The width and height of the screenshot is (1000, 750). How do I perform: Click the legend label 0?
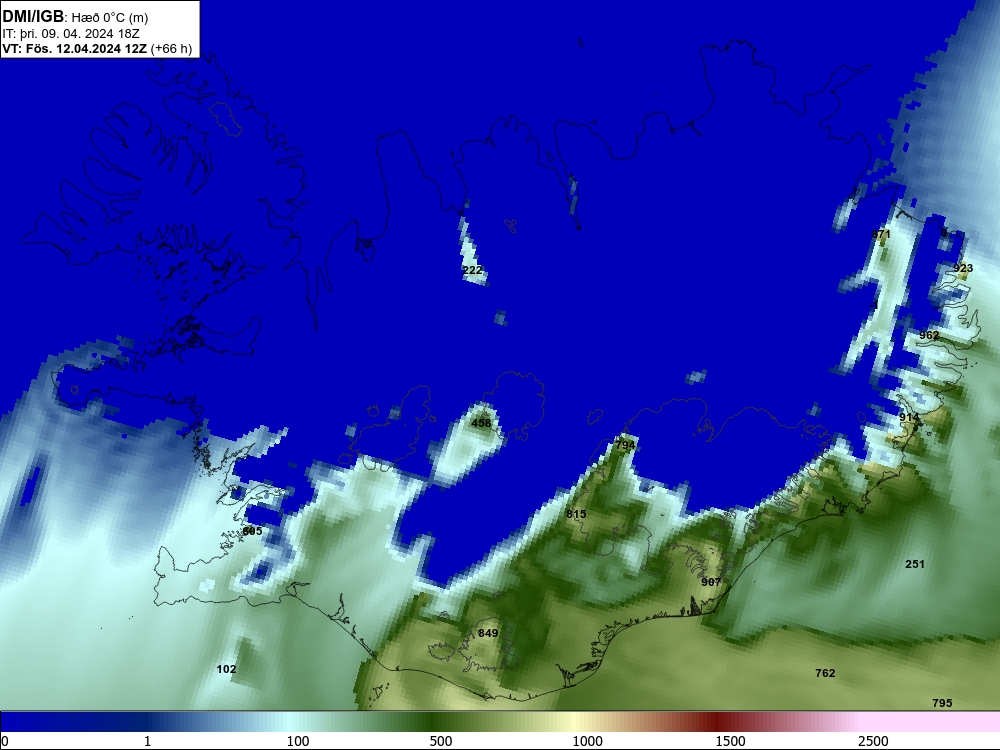coord(6,741)
